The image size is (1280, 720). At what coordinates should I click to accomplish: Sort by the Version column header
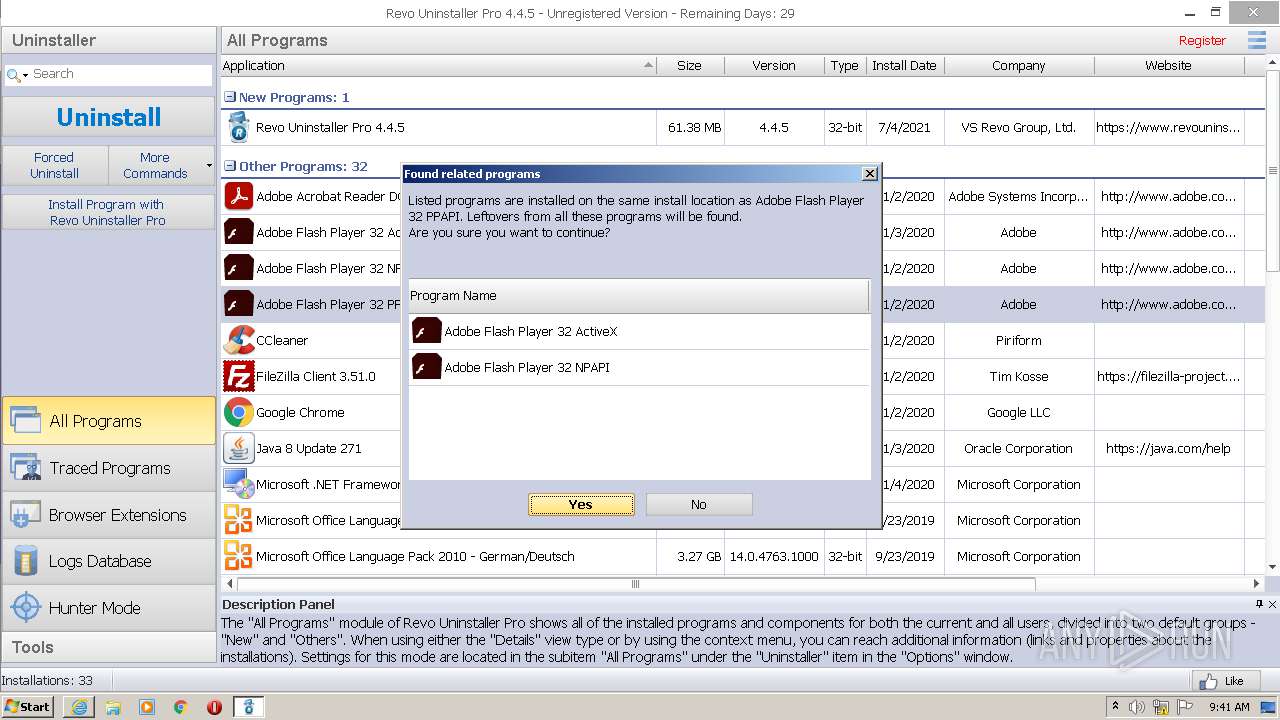pos(774,65)
